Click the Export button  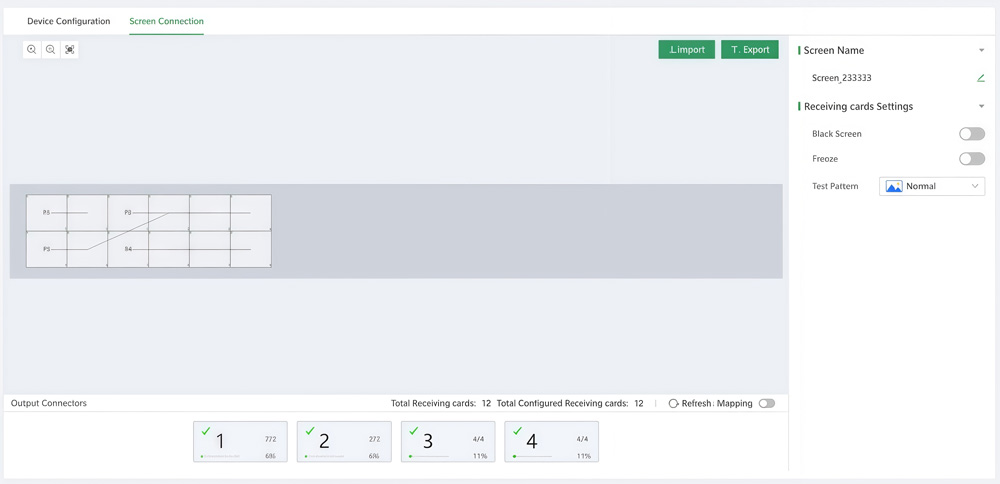[749, 49]
